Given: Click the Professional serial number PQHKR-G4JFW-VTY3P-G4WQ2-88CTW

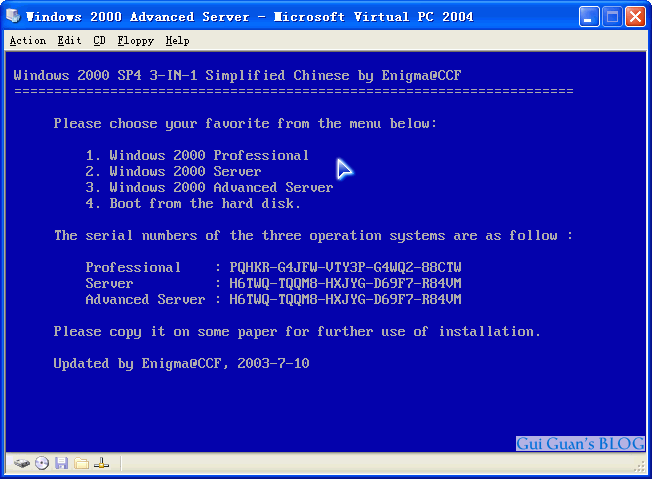Looking at the screenshot, I should click(x=345, y=267).
